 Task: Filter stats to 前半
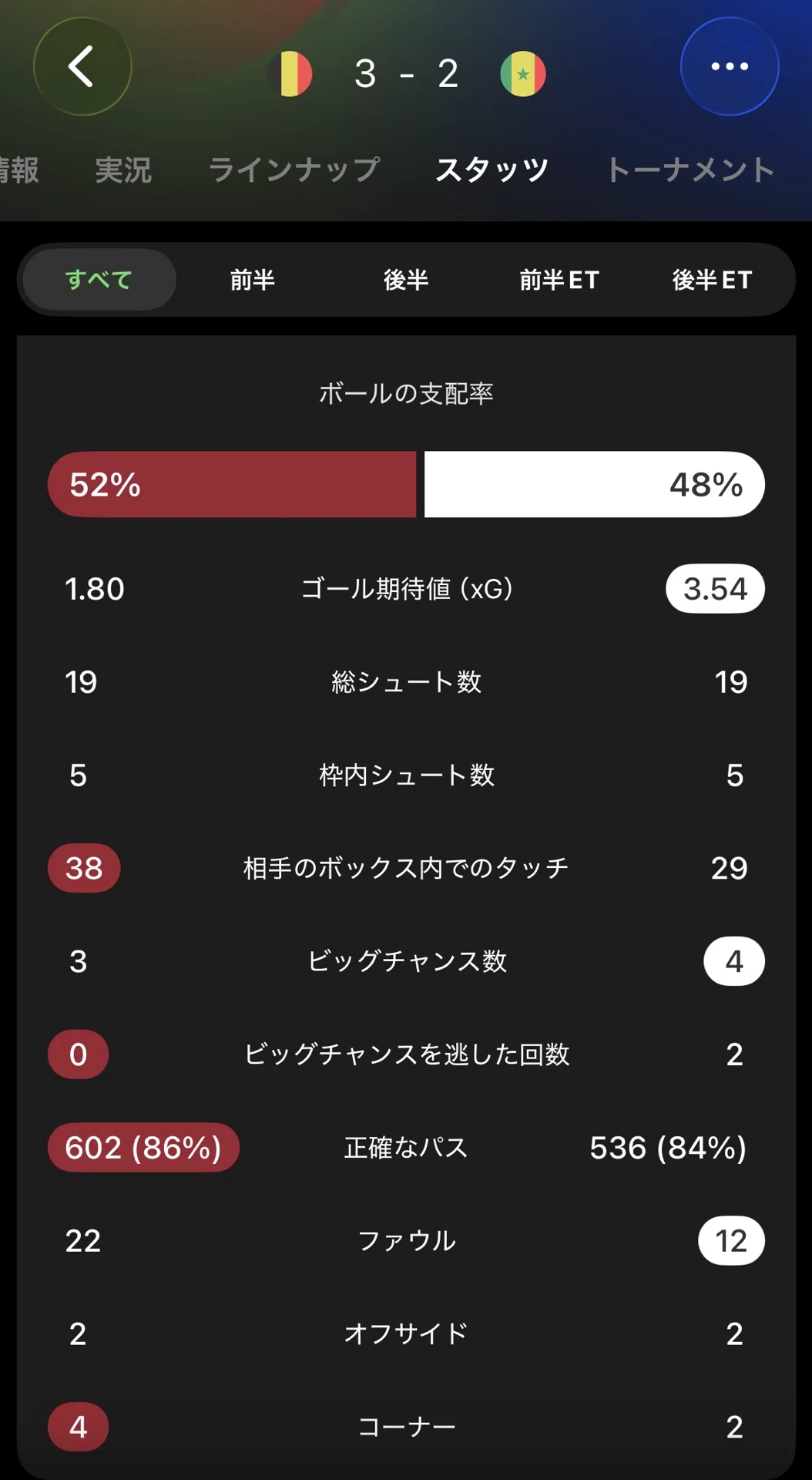[x=253, y=279]
